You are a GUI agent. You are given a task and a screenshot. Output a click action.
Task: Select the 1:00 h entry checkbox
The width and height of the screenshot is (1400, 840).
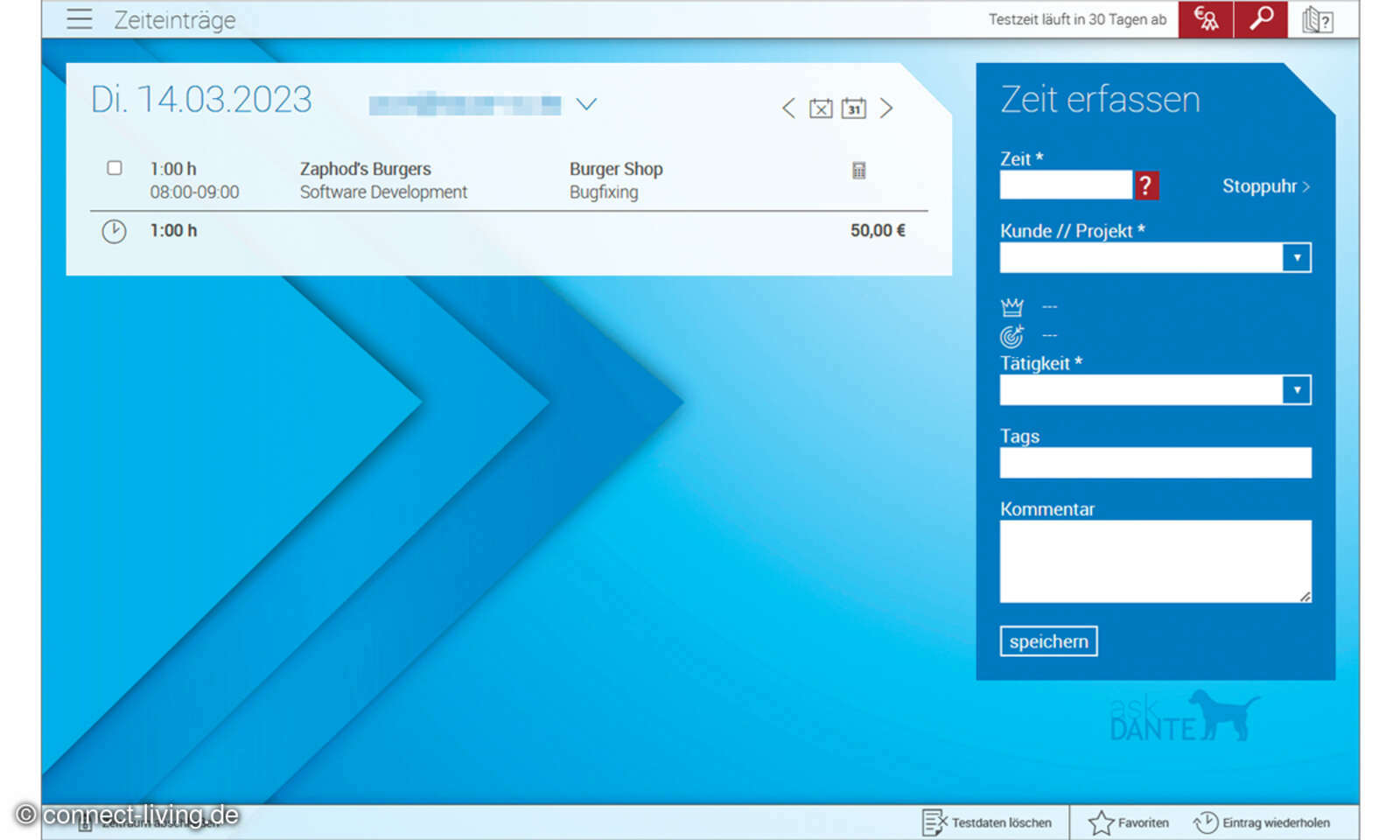pyautogui.click(x=115, y=168)
